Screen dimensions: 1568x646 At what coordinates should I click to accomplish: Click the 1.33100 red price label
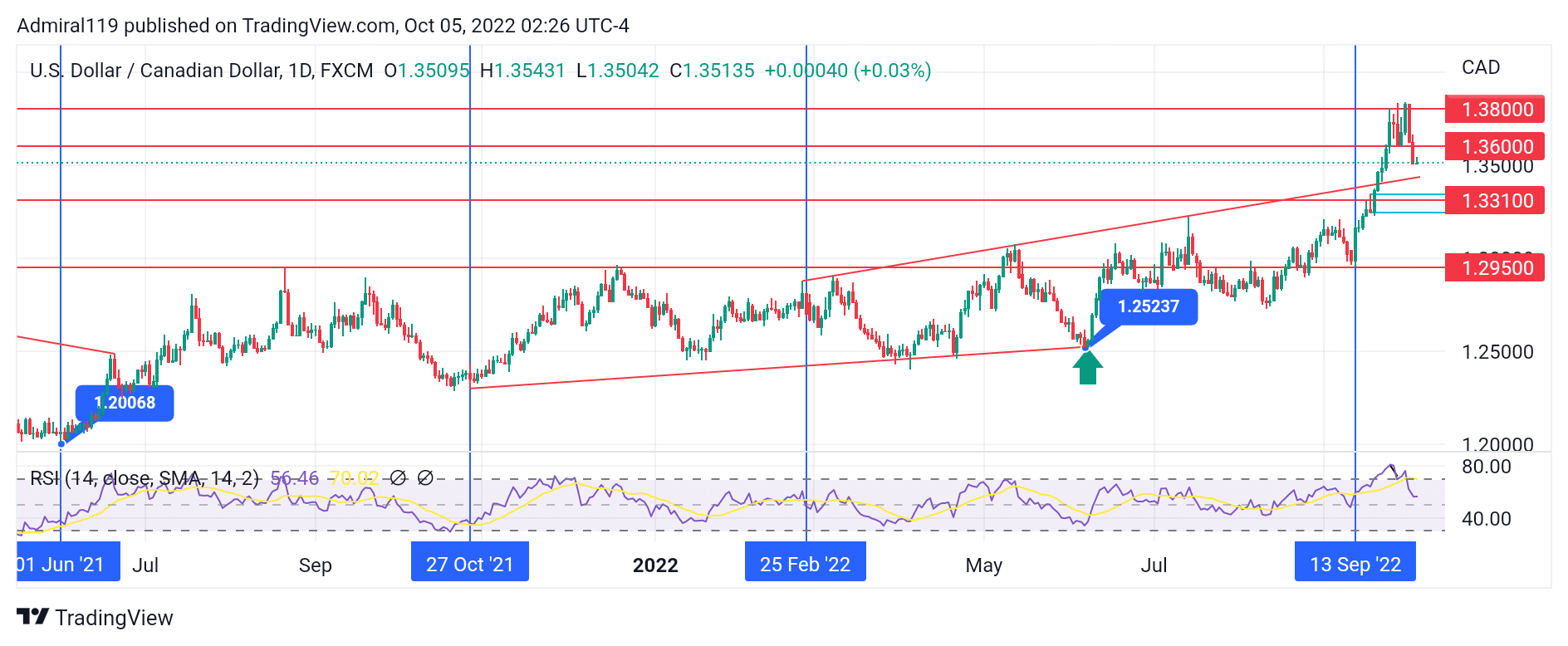pyautogui.click(x=1494, y=200)
